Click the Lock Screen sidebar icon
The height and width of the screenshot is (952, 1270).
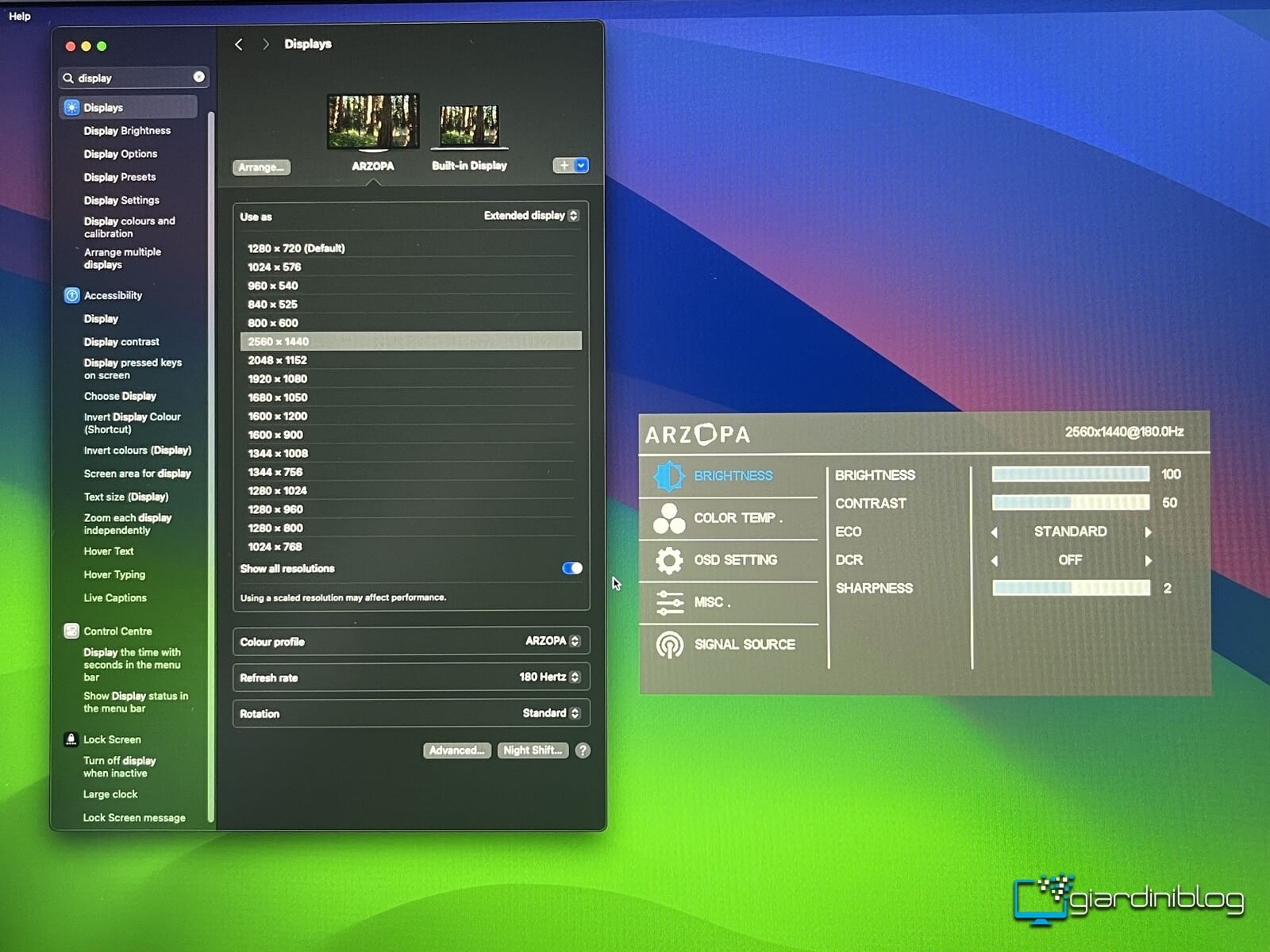(x=71, y=739)
